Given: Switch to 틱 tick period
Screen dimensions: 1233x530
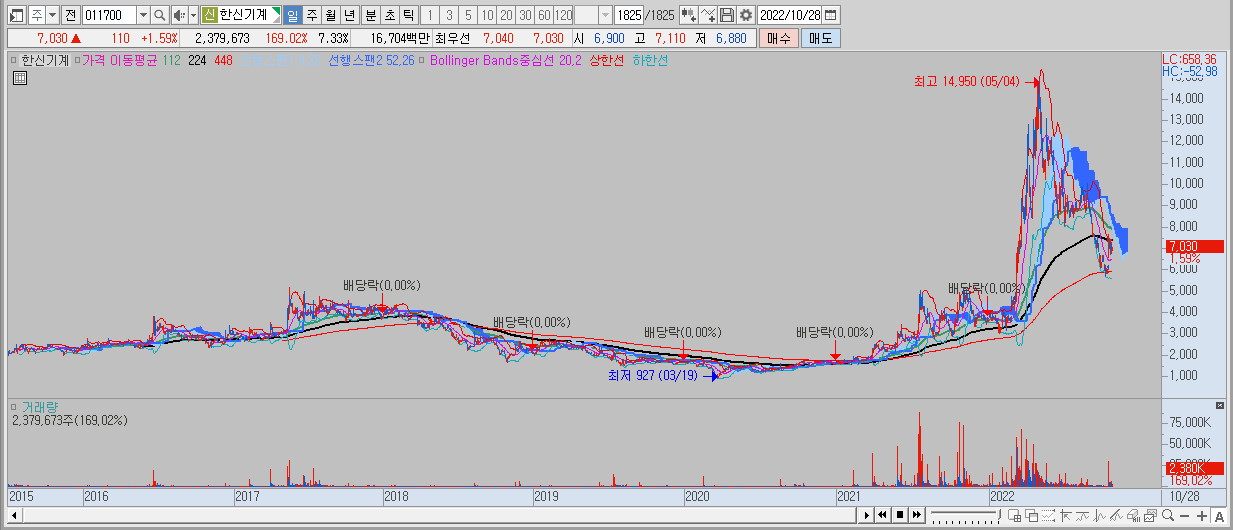Looking at the screenshot, I should pyautogui.click(x=409, y=15).
